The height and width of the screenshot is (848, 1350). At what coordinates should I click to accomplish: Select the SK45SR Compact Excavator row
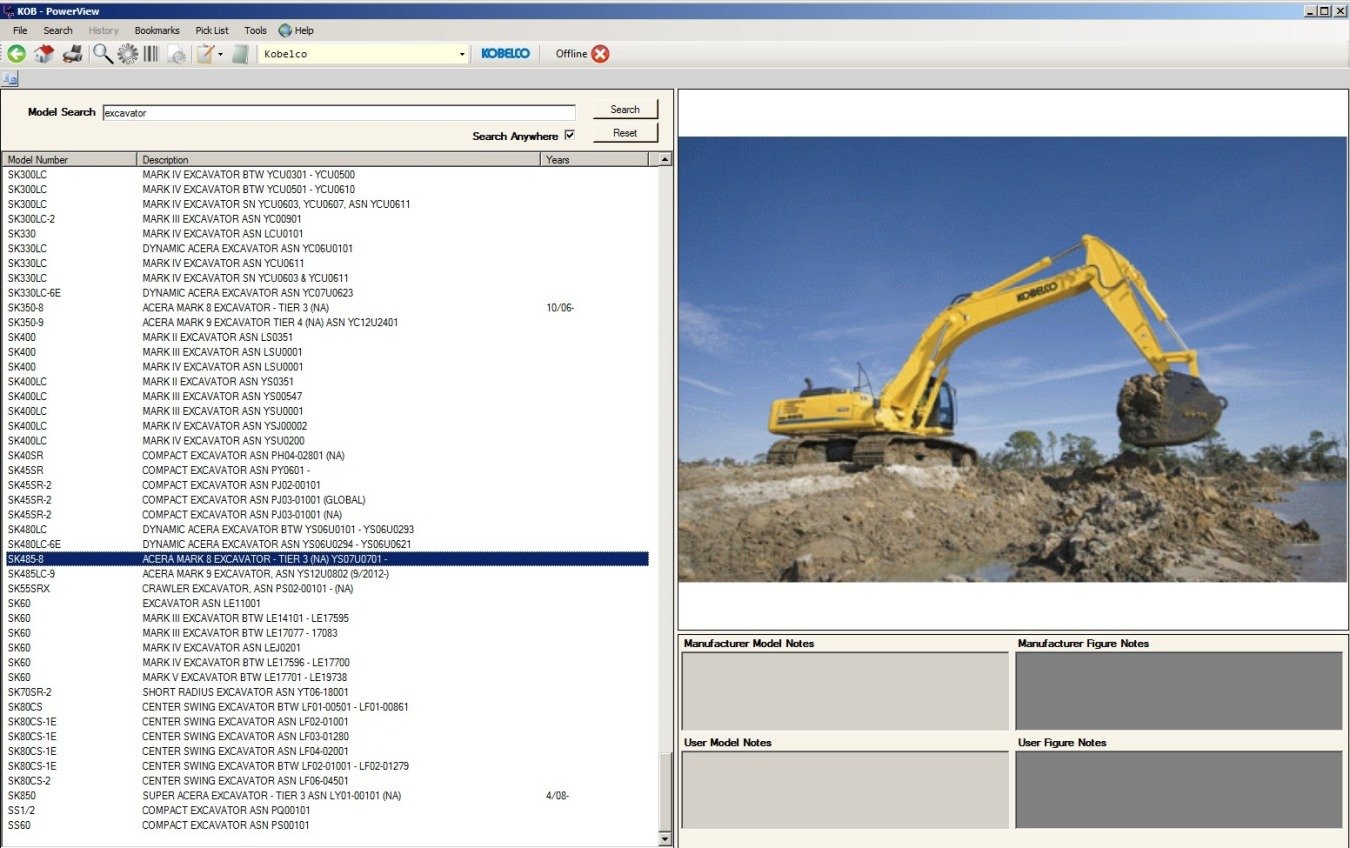326,470
